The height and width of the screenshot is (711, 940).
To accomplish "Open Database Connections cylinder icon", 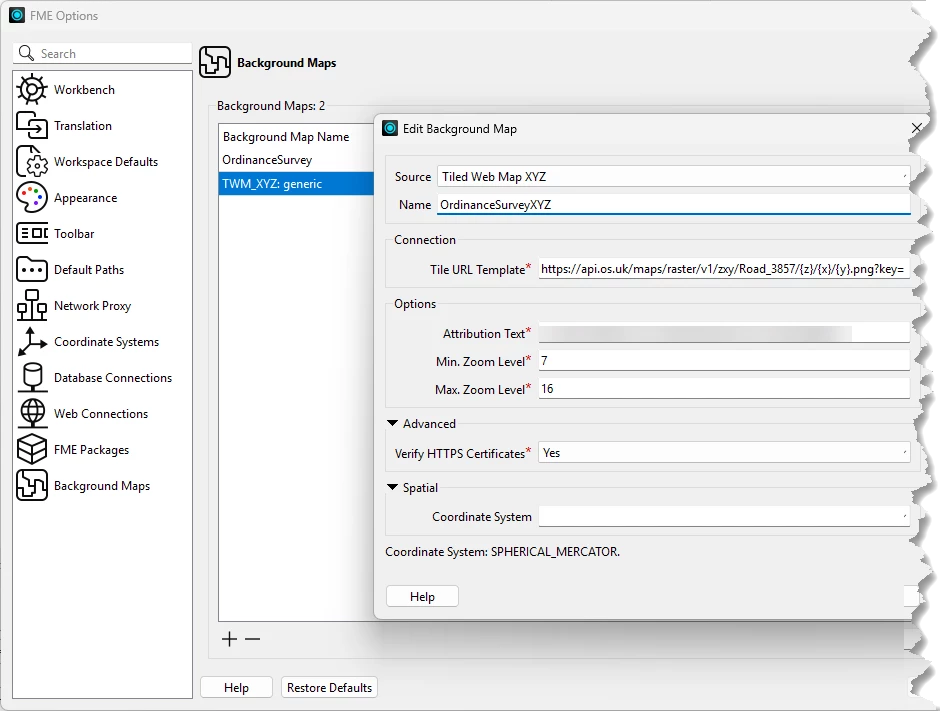I will click(32, 378).
